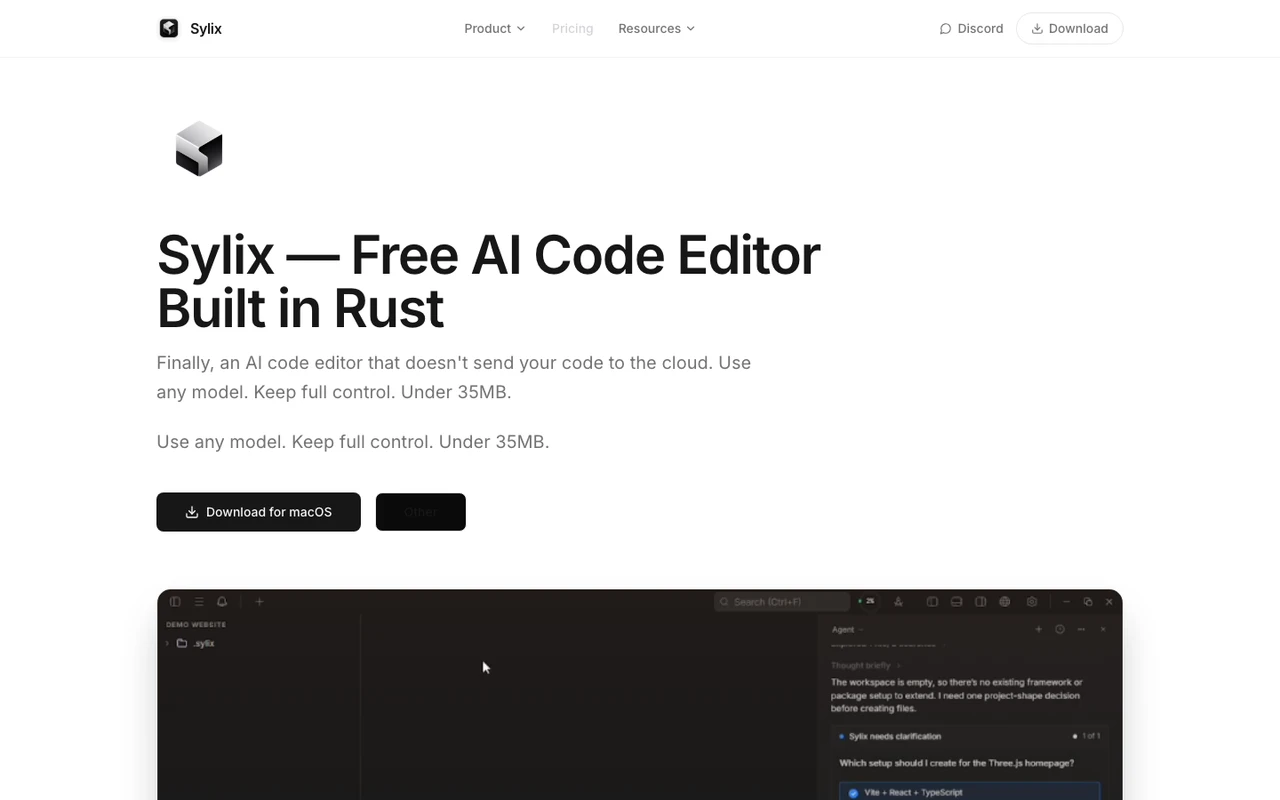Click the "Sylix needs clarification" label
Screen dimensions: 1280x800
895,737
